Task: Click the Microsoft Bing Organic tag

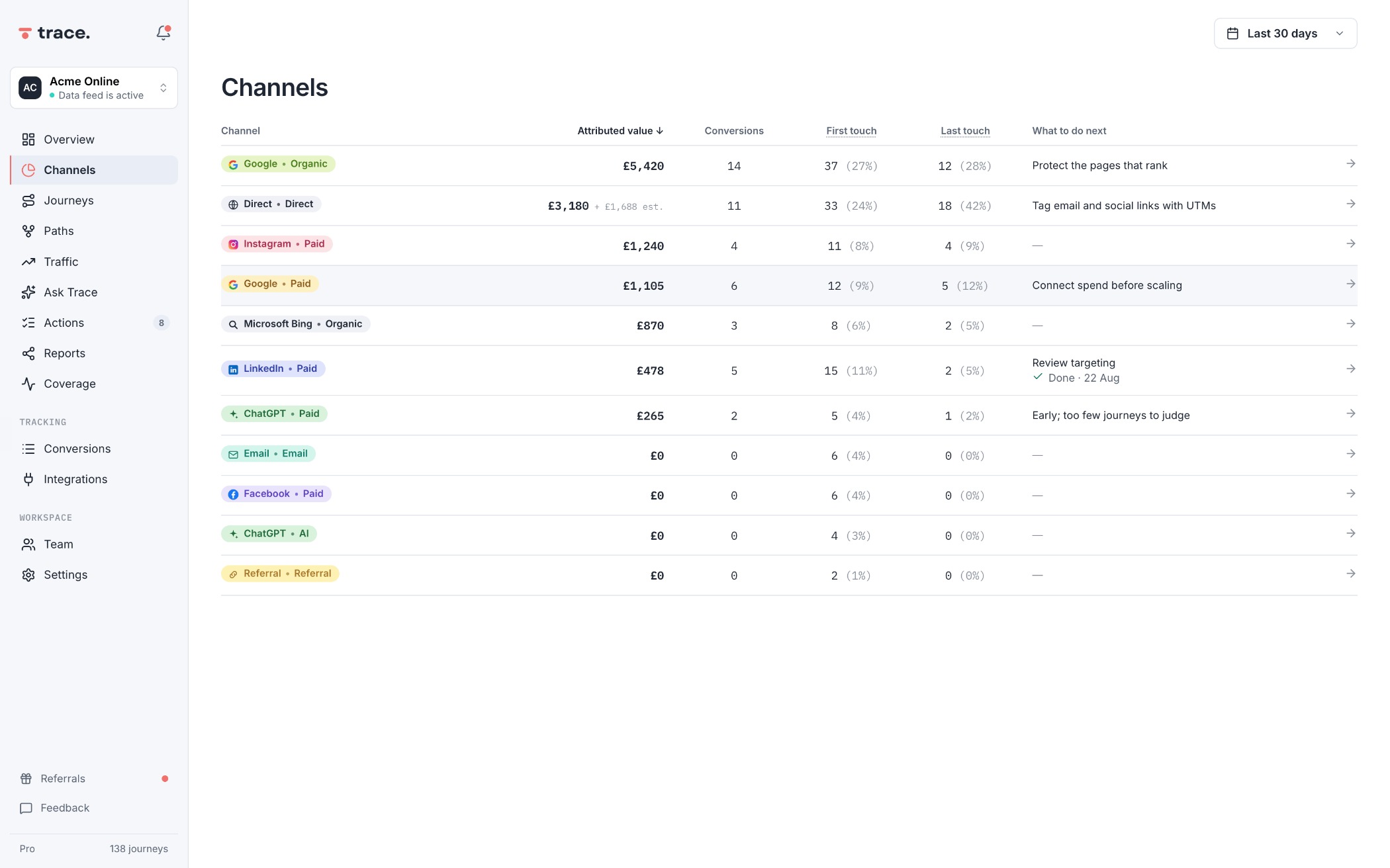Action: (296, 324)
